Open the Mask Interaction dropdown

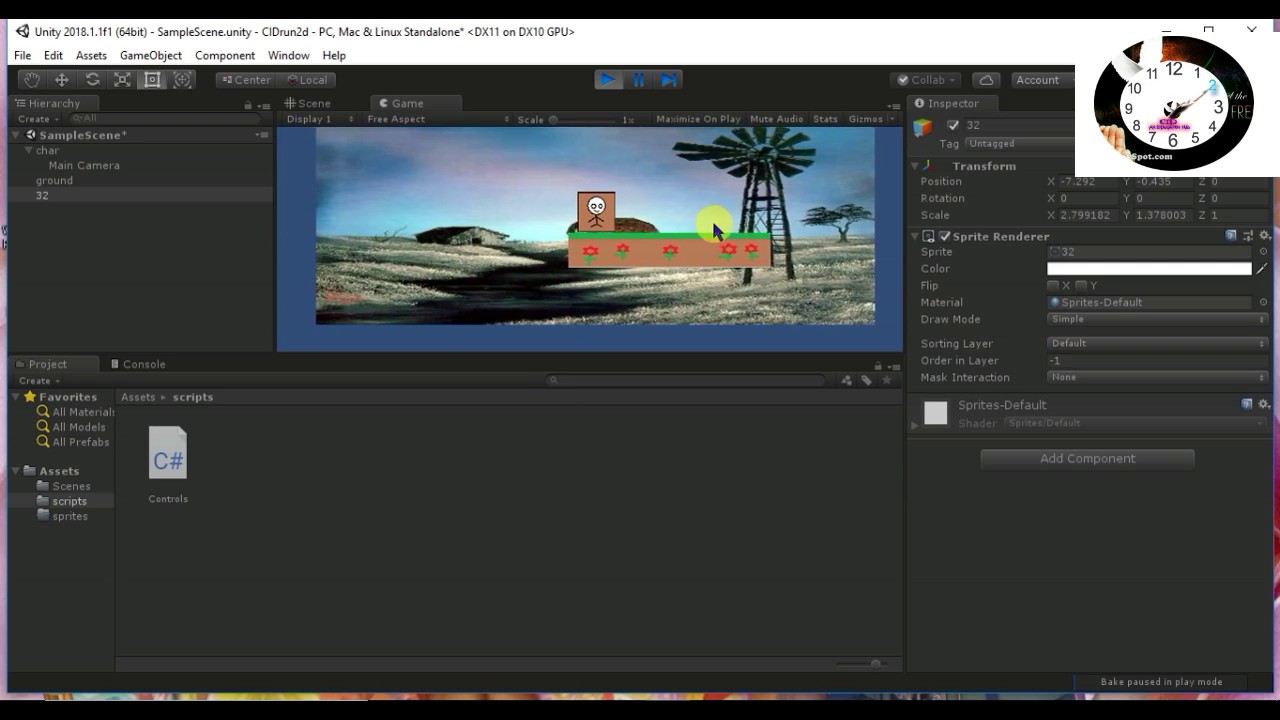pyautogui.click(x=1157, y=377)
